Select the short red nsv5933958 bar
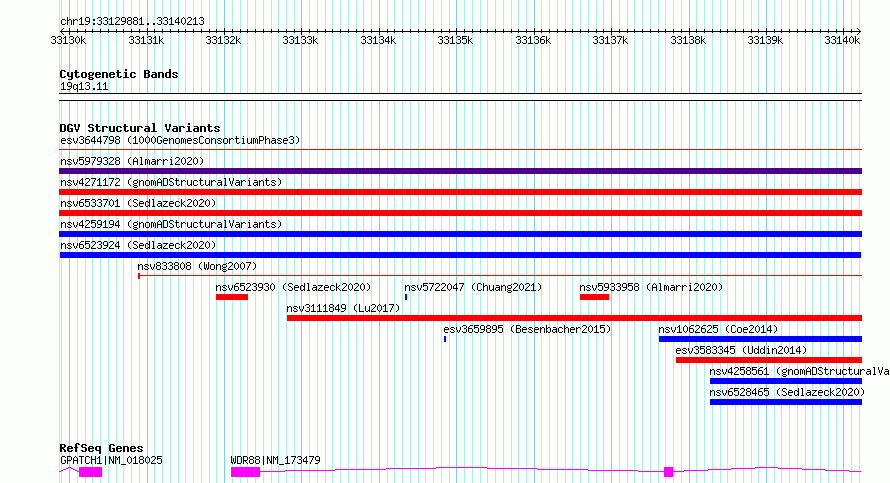The image size is (890, 483). [594, 297]
